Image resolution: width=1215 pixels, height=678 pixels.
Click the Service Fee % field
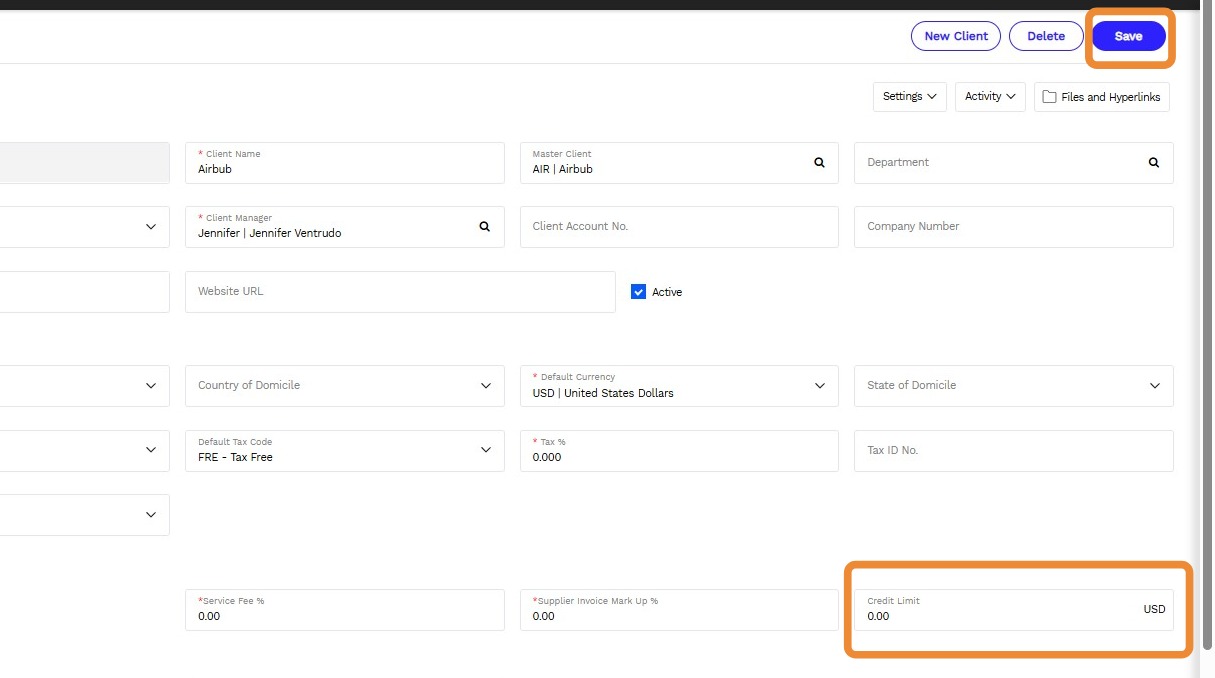coord(345,610)
